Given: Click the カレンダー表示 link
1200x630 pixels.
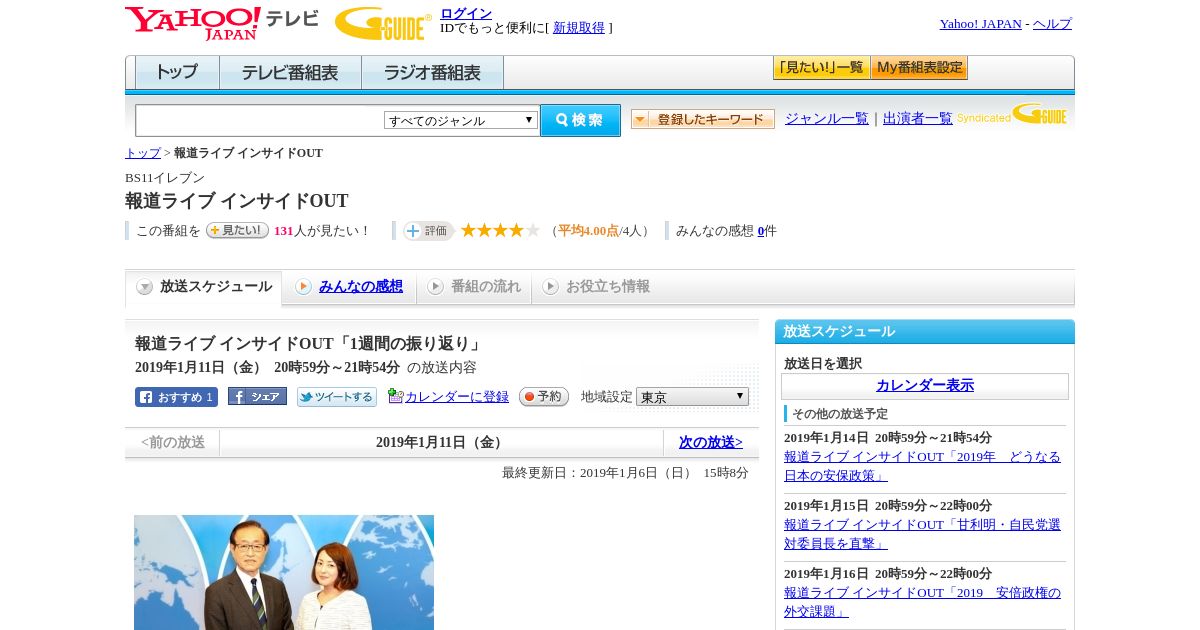Looking at the screenshot, I should pos(925,386).
